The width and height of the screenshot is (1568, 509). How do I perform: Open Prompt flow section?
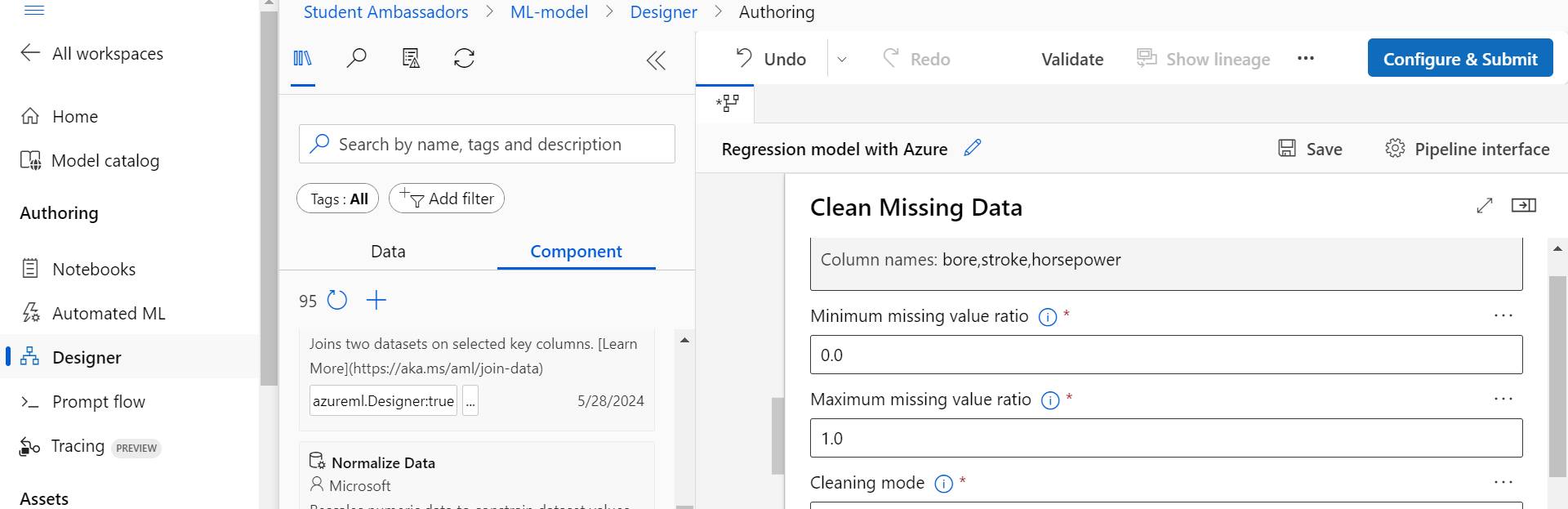click(x=83, y=402)
